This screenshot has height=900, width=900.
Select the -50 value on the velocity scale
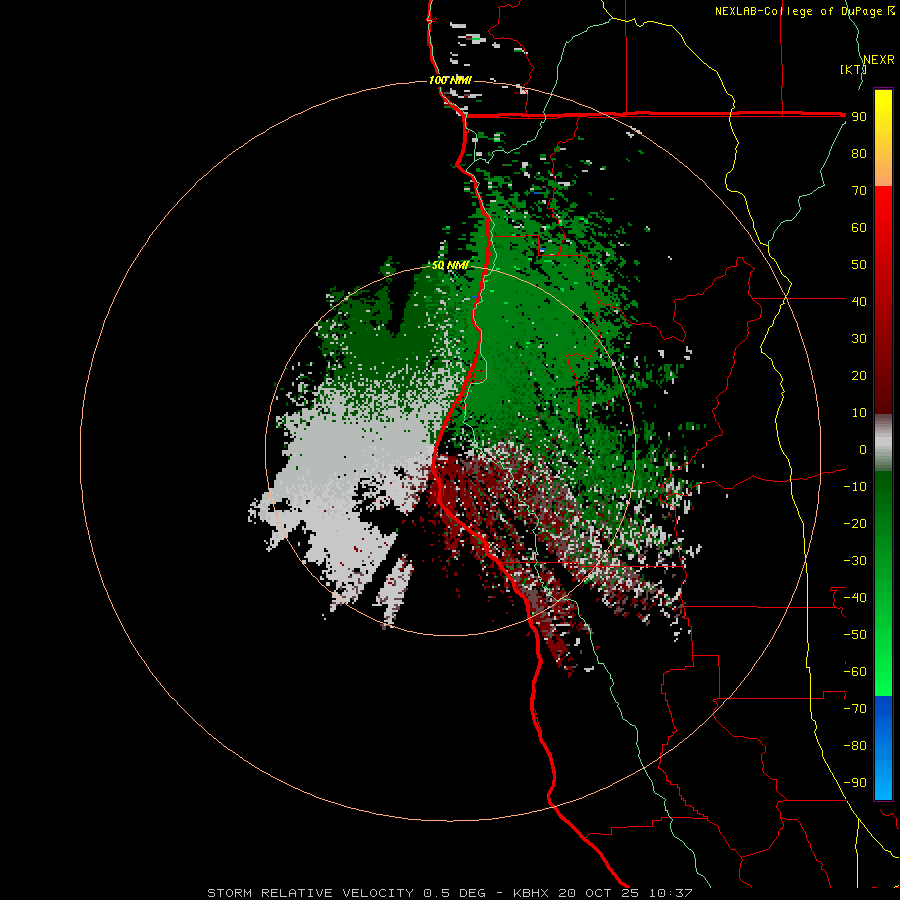855,634
